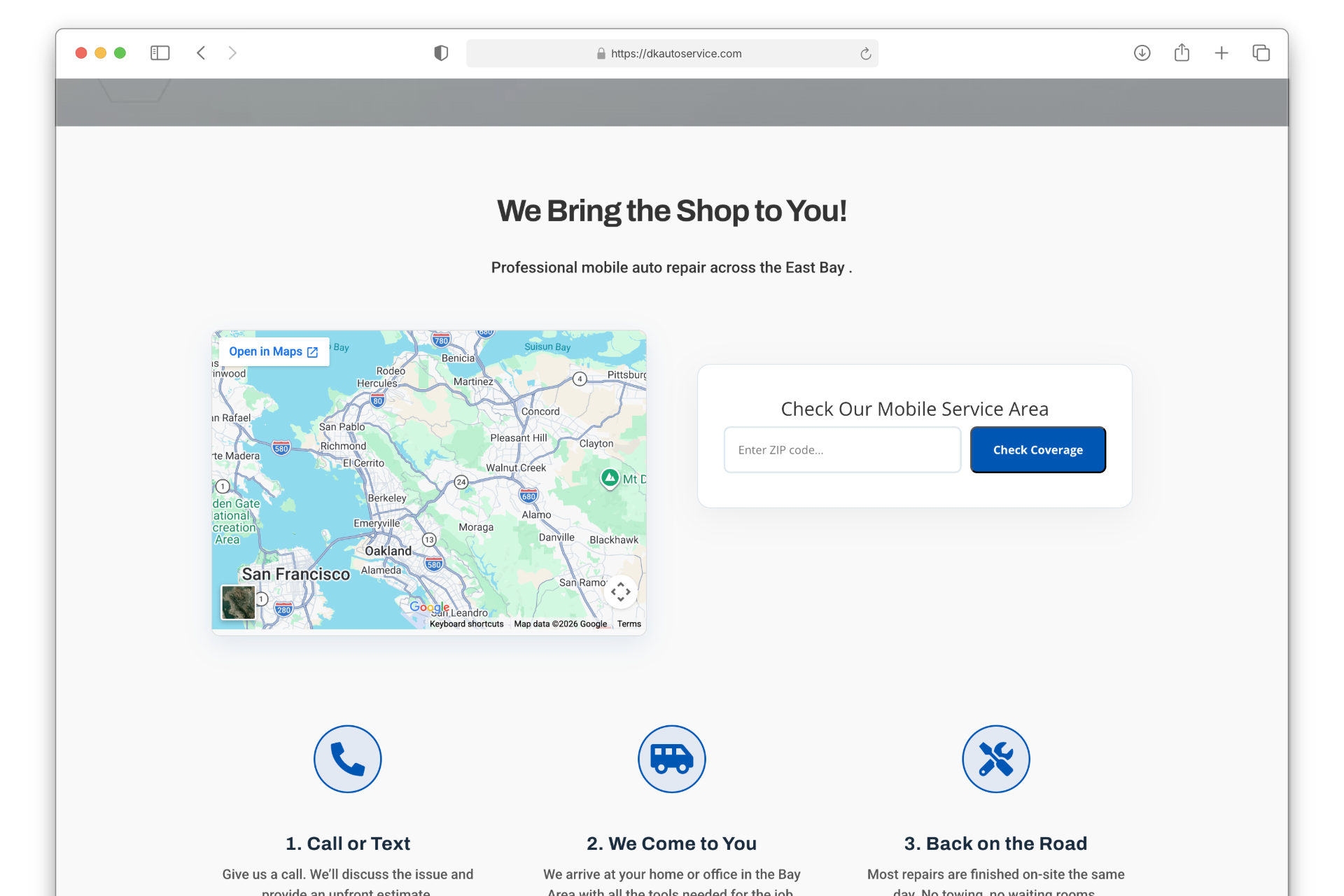
Task: Click the 'Professional mobile auto repair' subtitle
Action: tap(672, 267)
